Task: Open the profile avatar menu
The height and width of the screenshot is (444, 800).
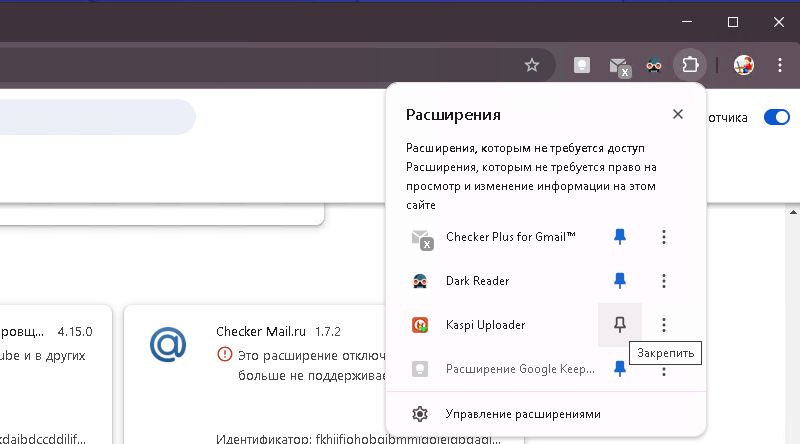Action: coord(744,65)
